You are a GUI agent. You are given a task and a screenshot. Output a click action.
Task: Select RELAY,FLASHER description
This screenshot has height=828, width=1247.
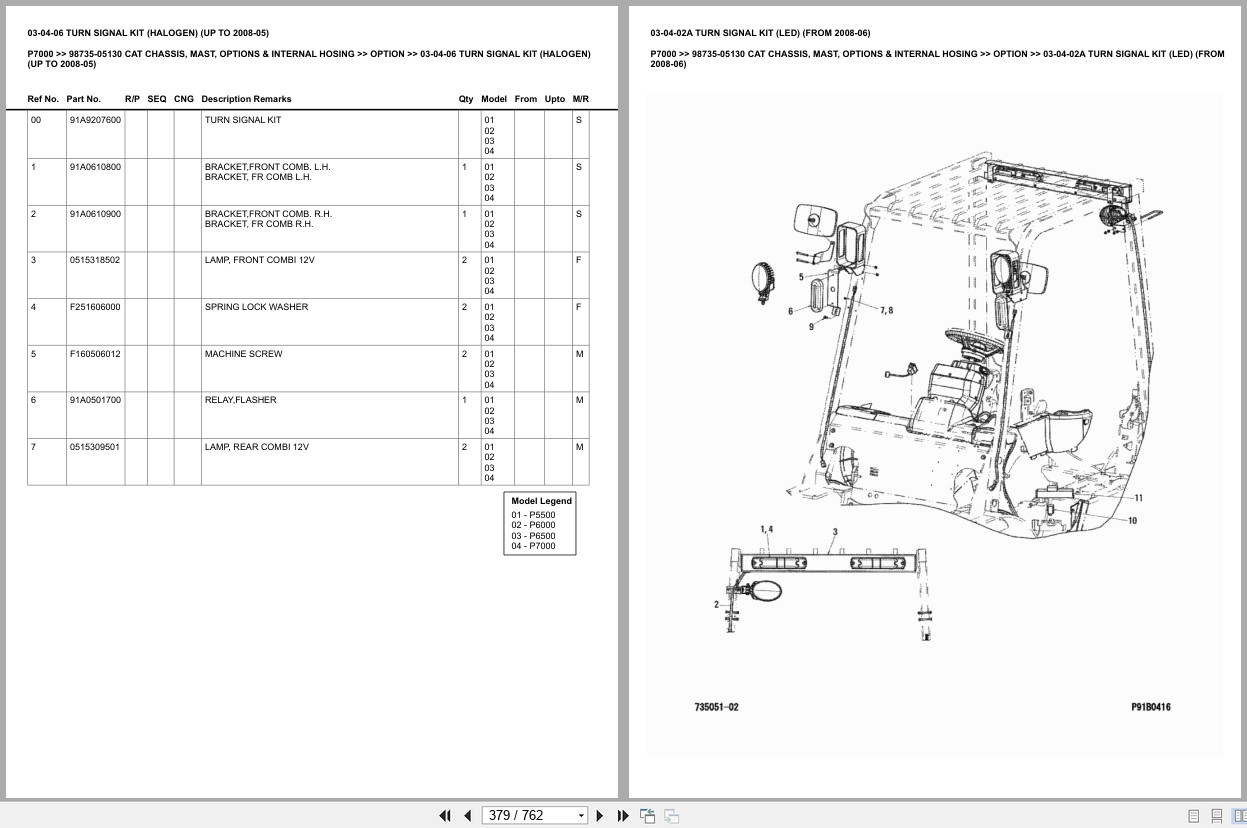(240, 400)
